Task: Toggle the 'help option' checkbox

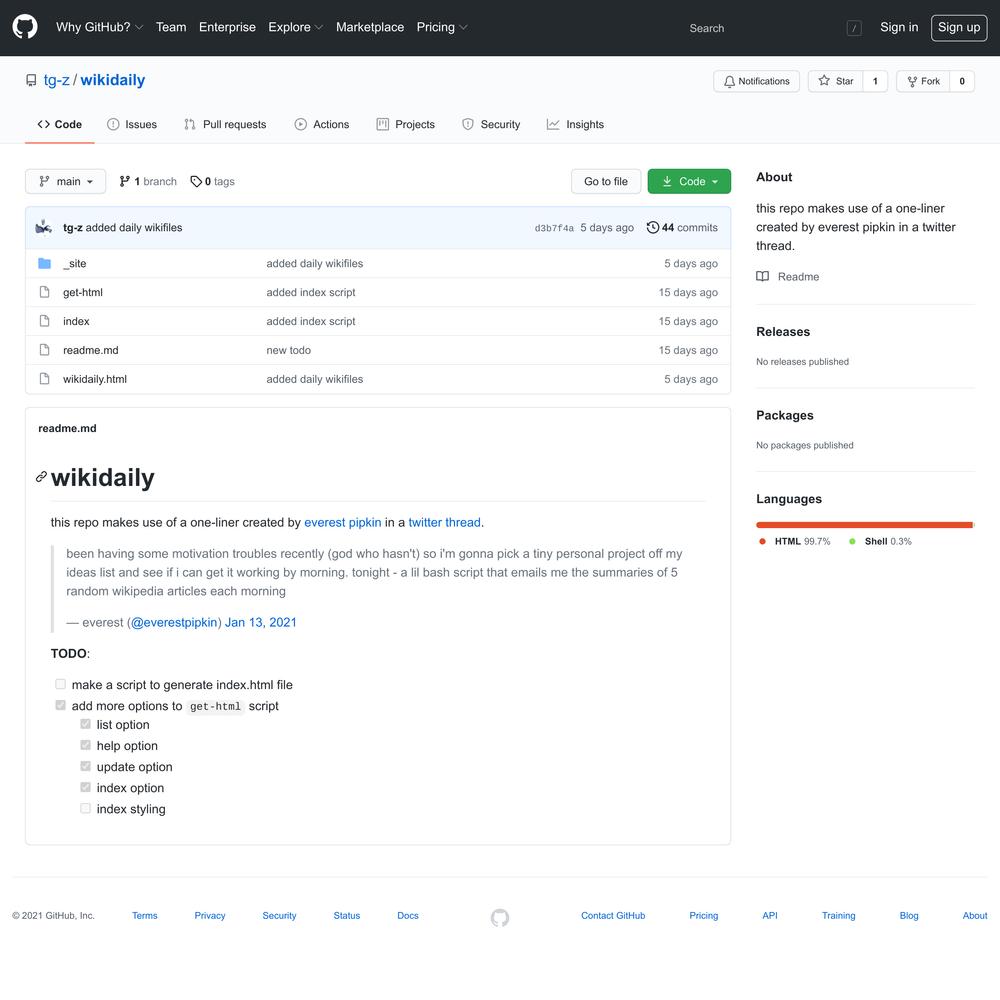Action: click(85, 745)
